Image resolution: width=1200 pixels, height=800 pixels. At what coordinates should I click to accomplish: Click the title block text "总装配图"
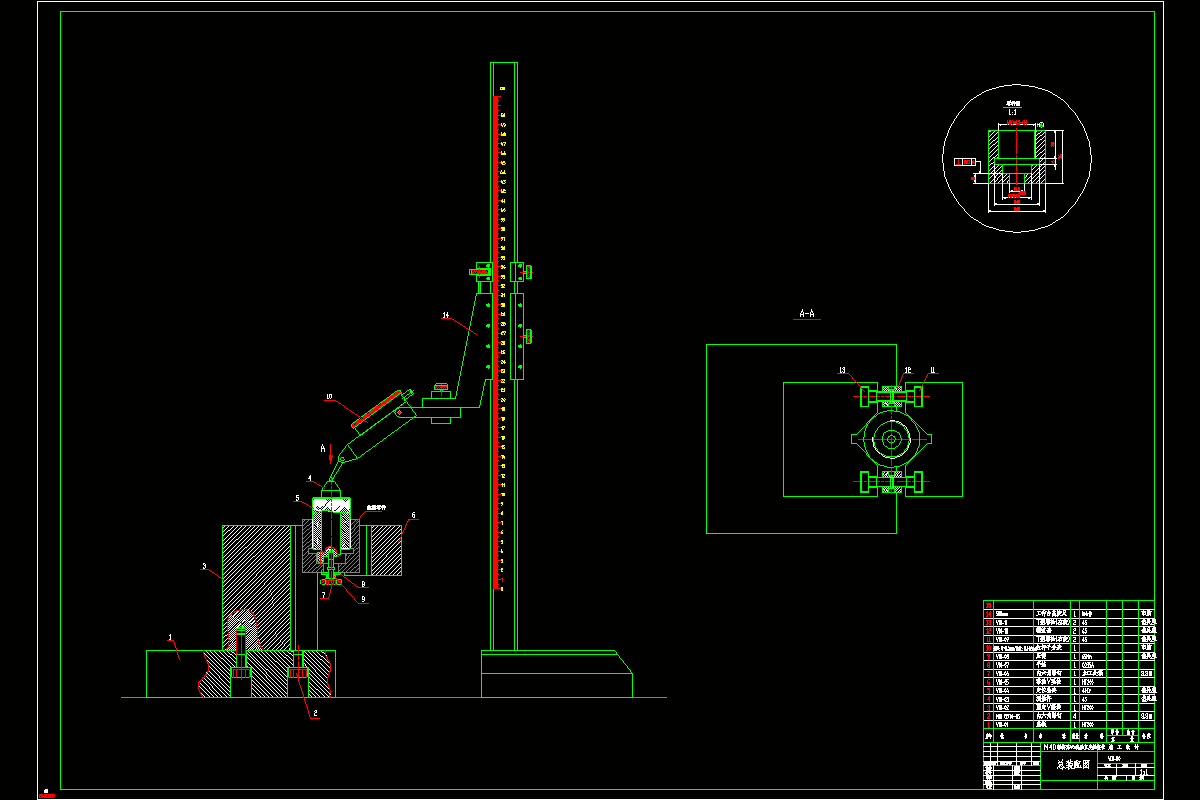point(1072,763)
